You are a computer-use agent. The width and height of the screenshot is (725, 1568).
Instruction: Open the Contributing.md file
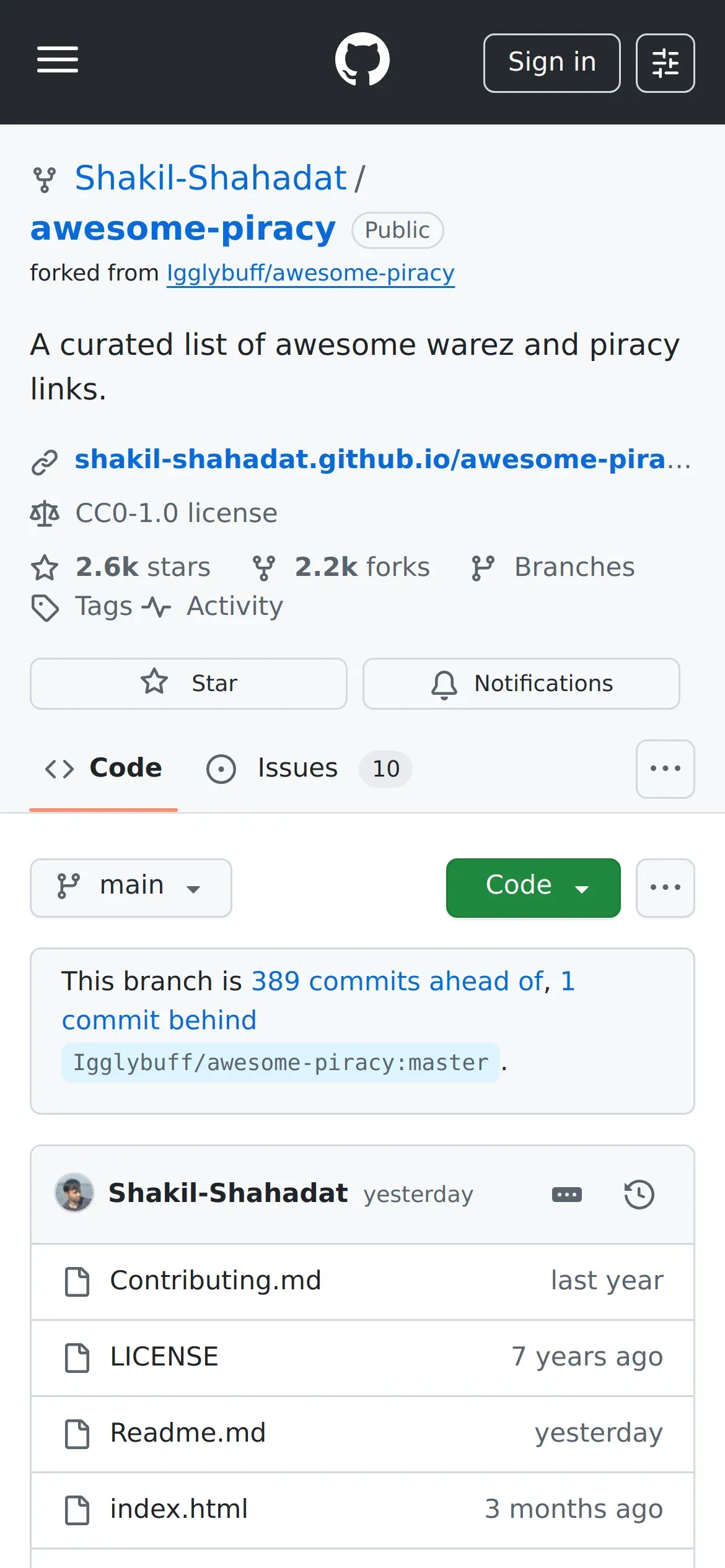click(x=216, y=1281)
